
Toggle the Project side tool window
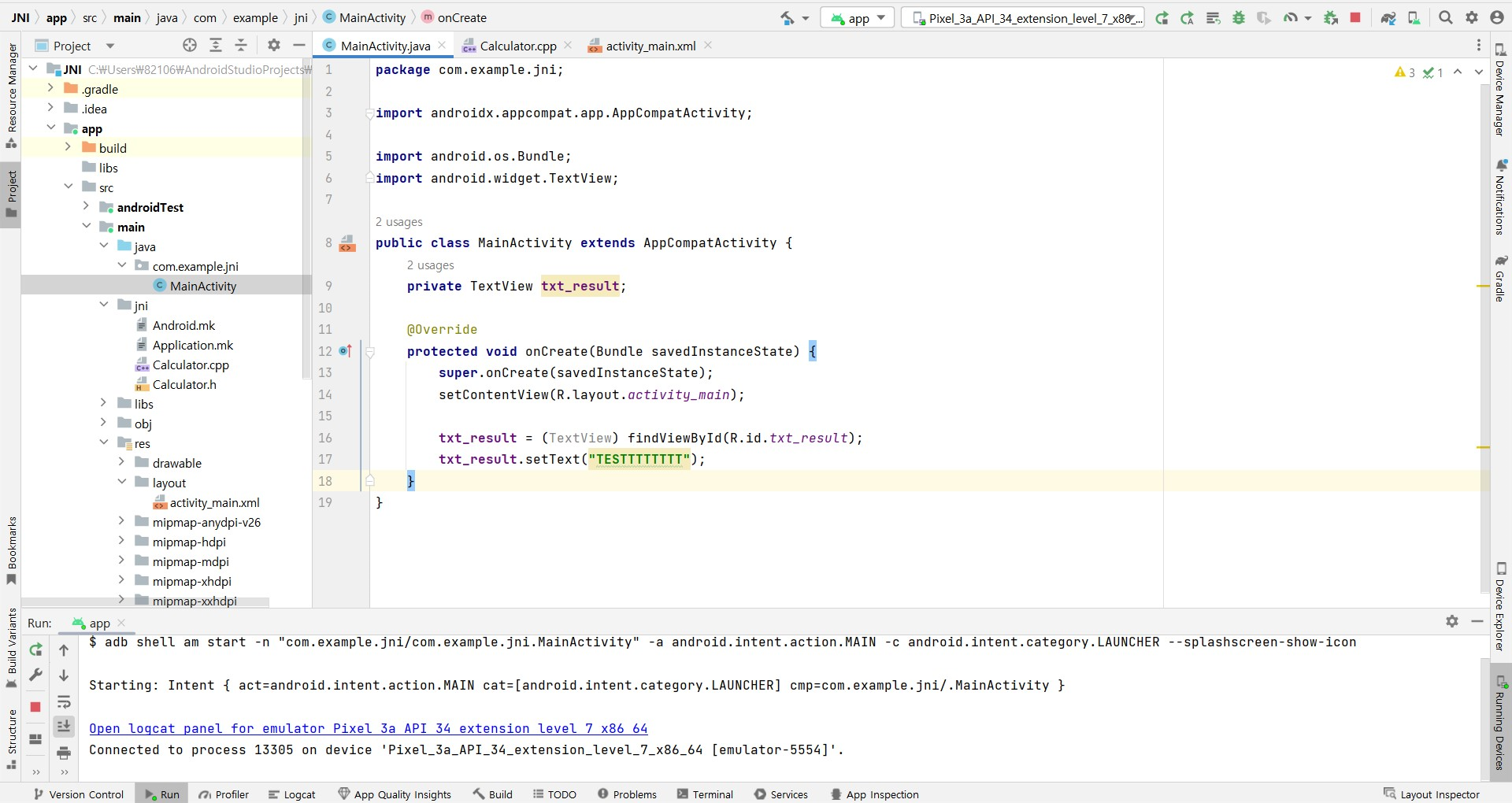pos(11,194)
